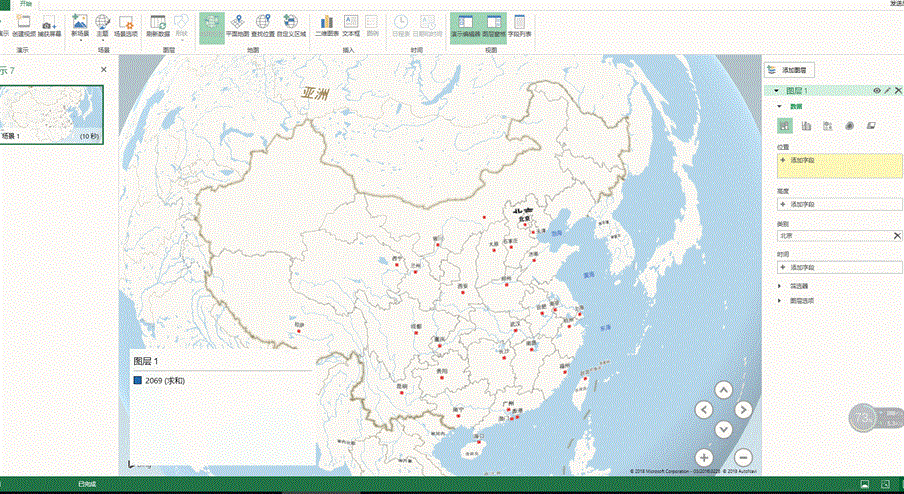Open the 新场景 (New Scene) dropdown
This screenshot has width=904, height=494.
[79, 24]
